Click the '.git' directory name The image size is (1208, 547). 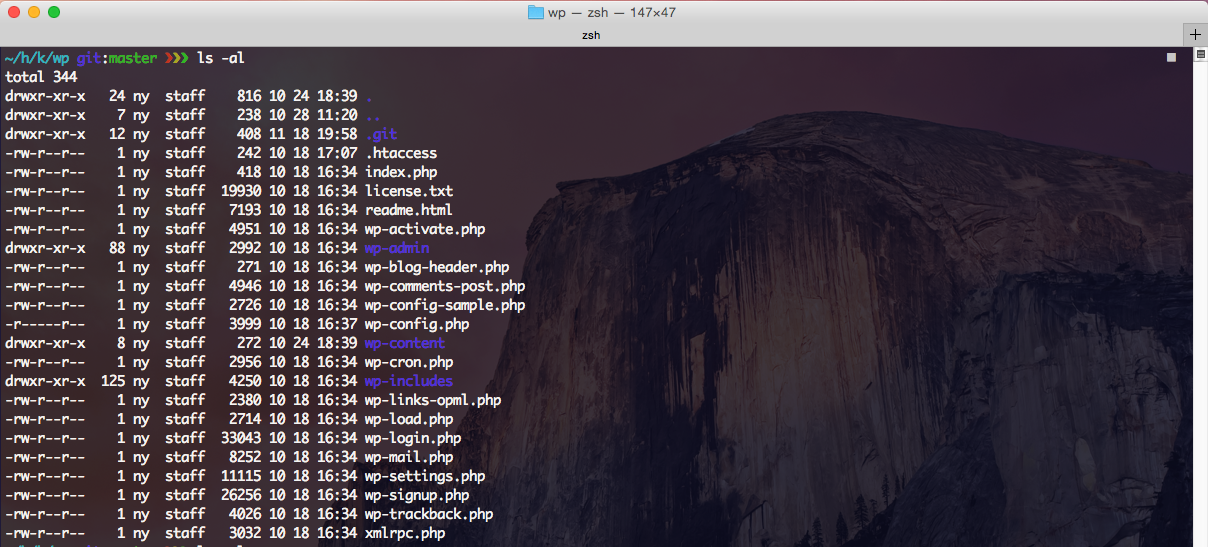click(x=381, y=134)
